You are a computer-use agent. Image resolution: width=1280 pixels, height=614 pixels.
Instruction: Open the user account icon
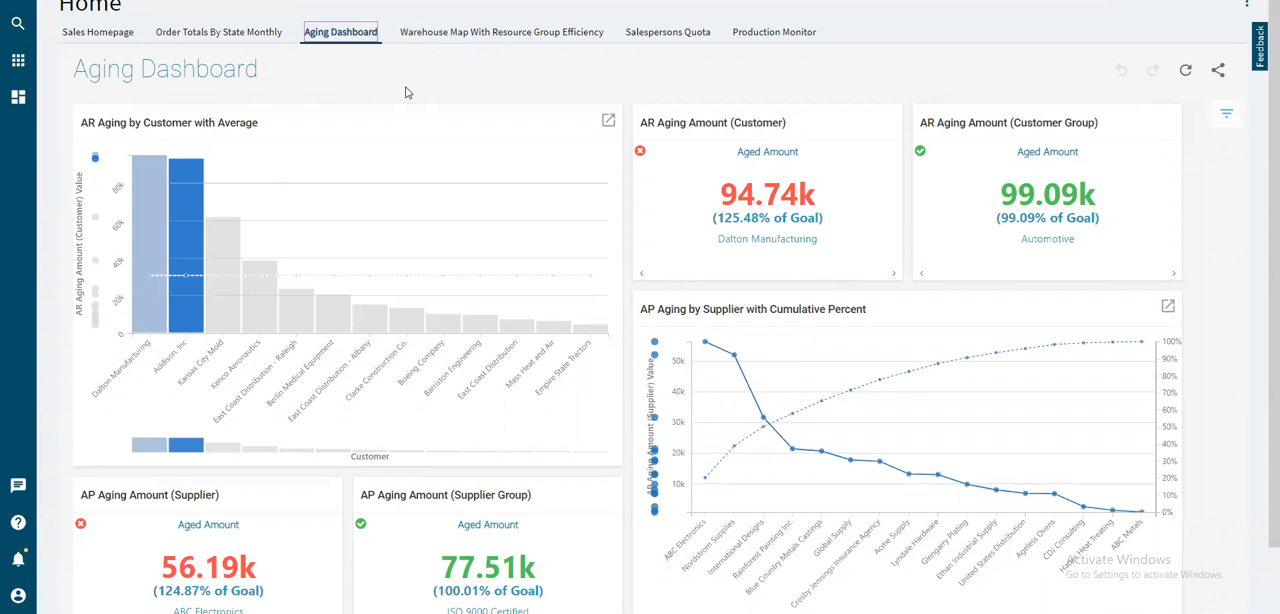coord(18,596)
